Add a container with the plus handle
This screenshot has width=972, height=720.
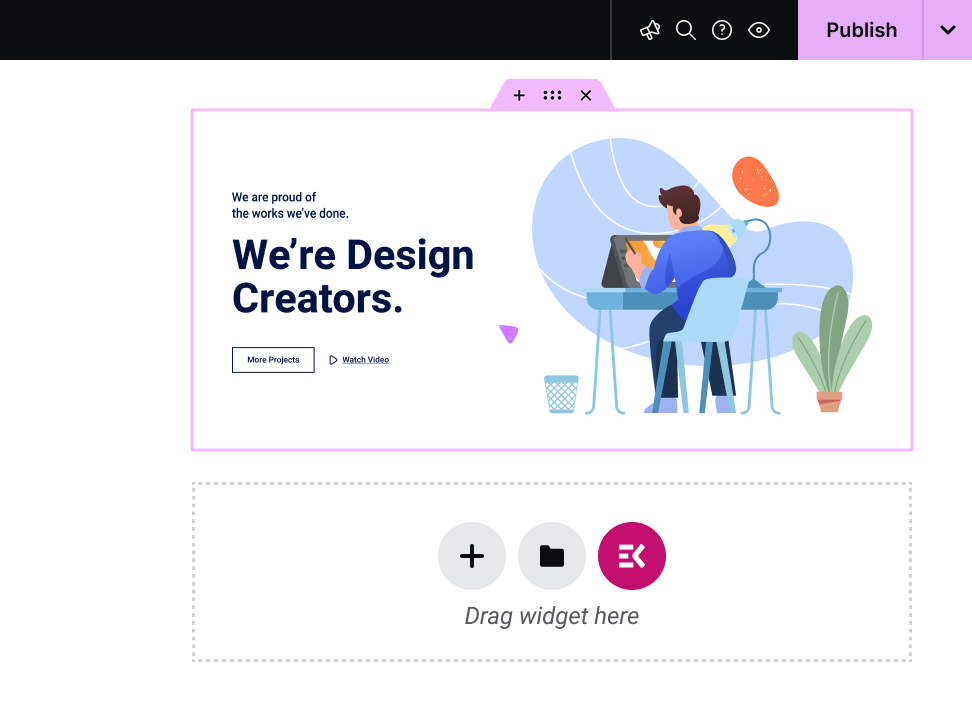click(x=519, y=95)
